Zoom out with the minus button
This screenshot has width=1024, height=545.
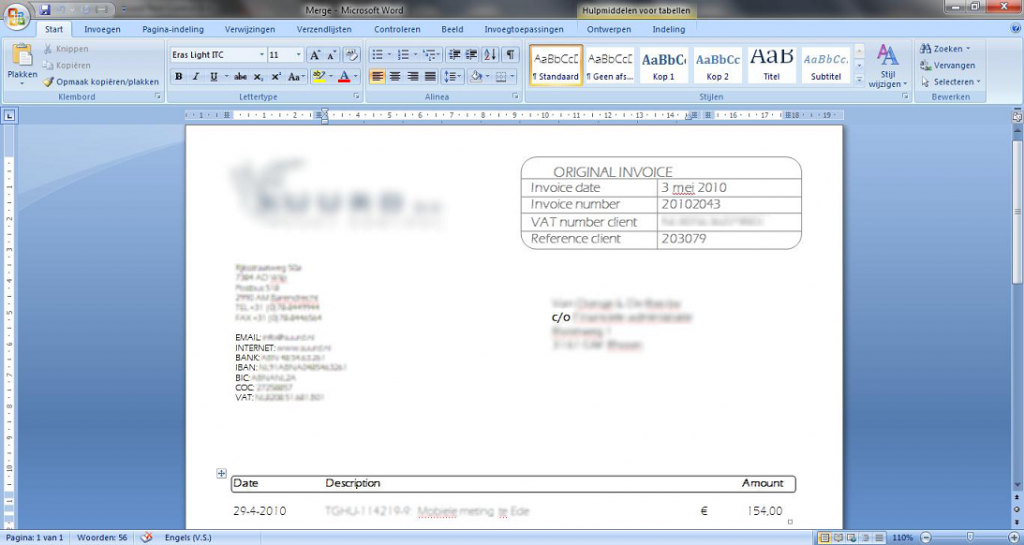(x=925, y=538)
